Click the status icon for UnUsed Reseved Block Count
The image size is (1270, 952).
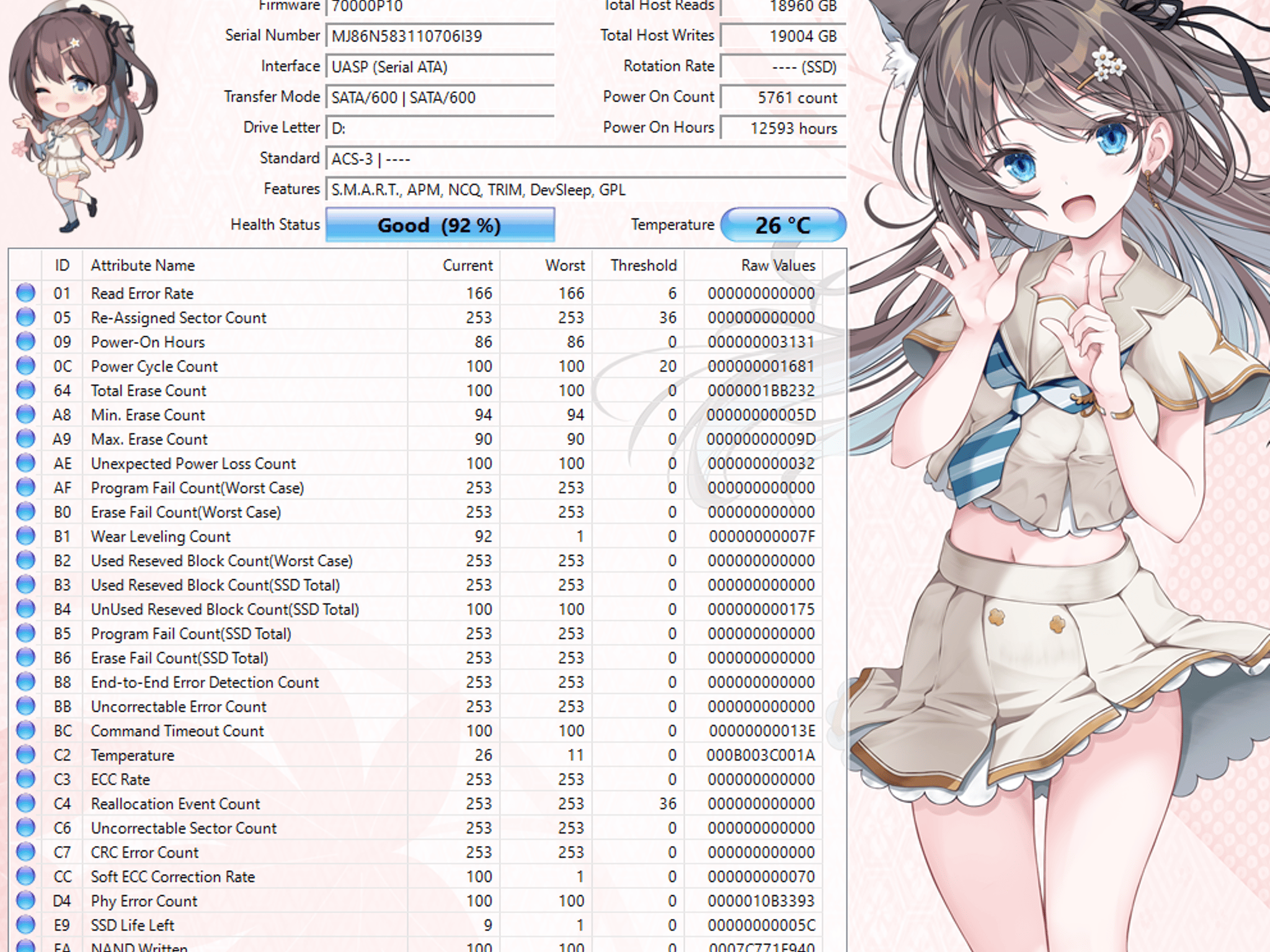click(x=25, y=609)
